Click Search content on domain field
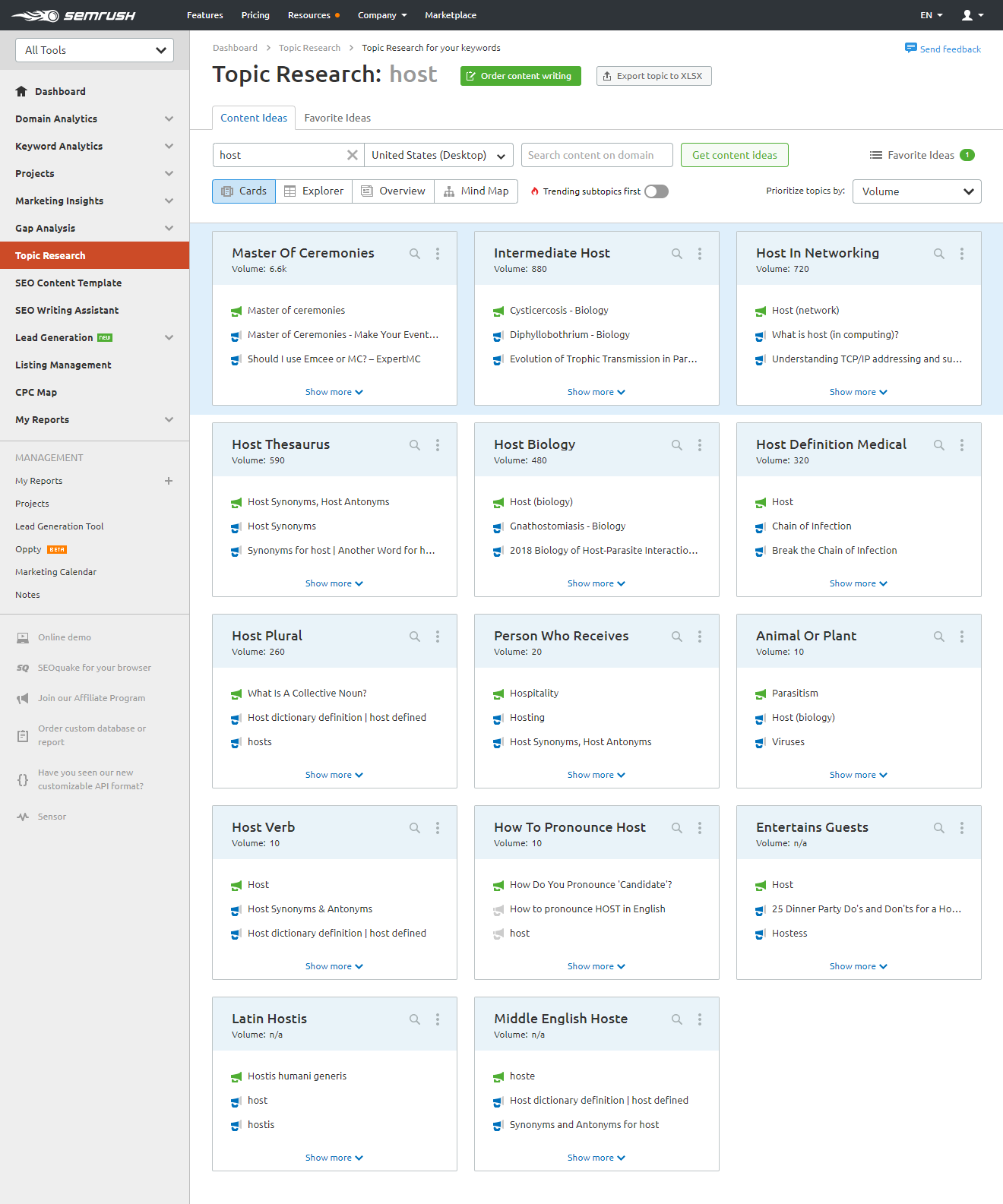Image resolution: width=1003 pixels, height=1204 pixels. [x=596, y=155]
